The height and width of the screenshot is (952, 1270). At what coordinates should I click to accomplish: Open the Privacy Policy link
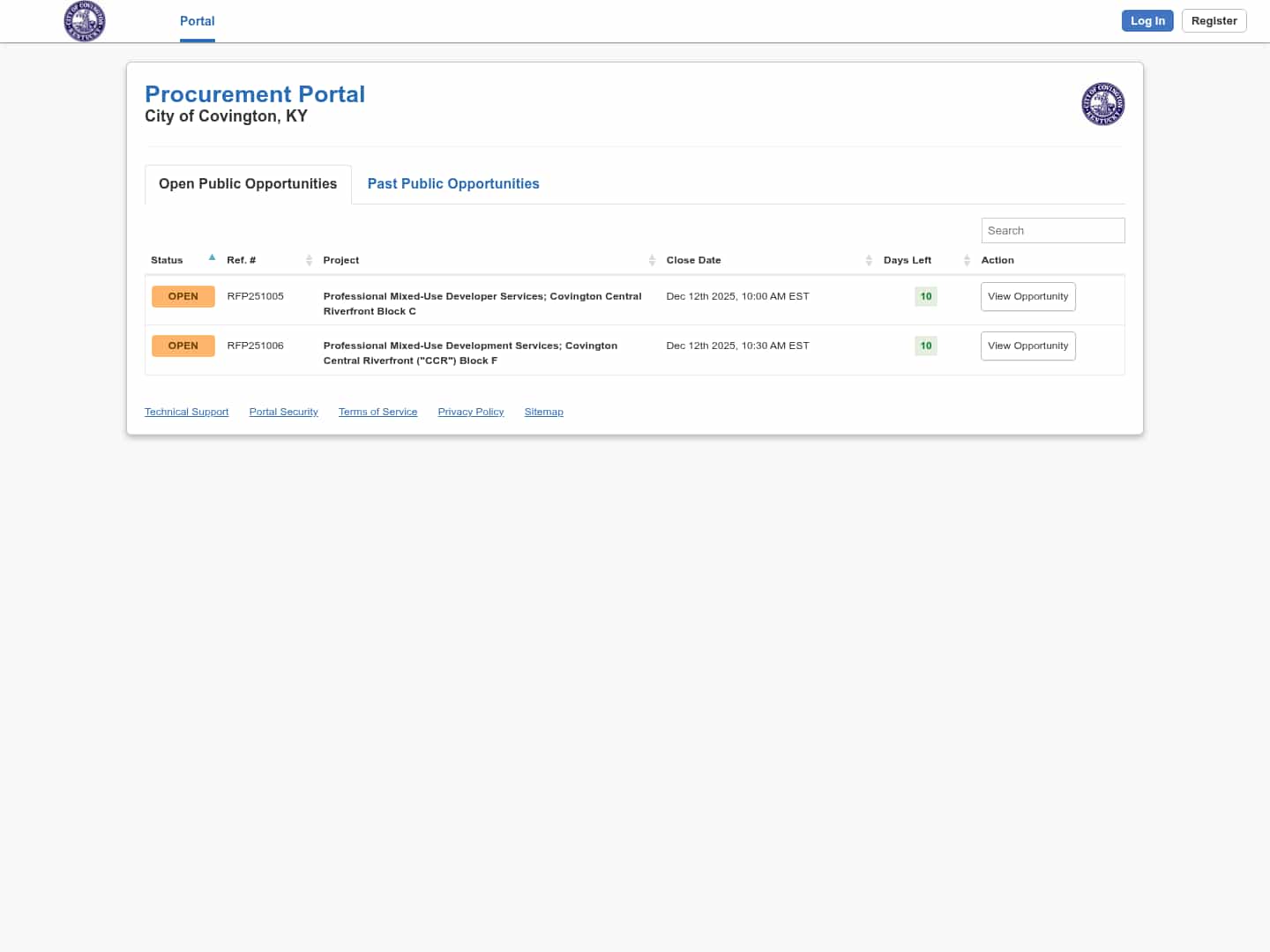470,412
